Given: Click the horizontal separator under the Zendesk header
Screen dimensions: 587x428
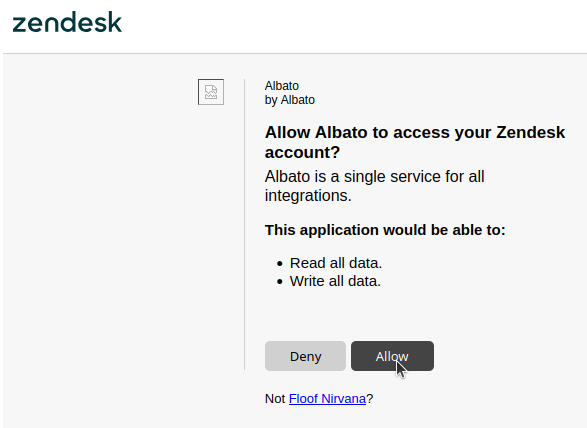Looking at the screenshot, I should pos(295,54).
